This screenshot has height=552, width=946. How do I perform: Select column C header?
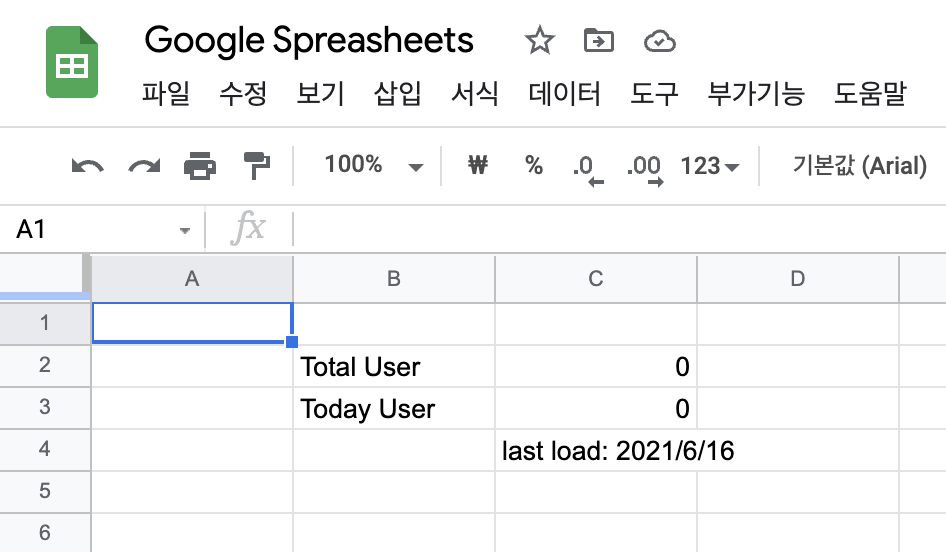(596, 279)
